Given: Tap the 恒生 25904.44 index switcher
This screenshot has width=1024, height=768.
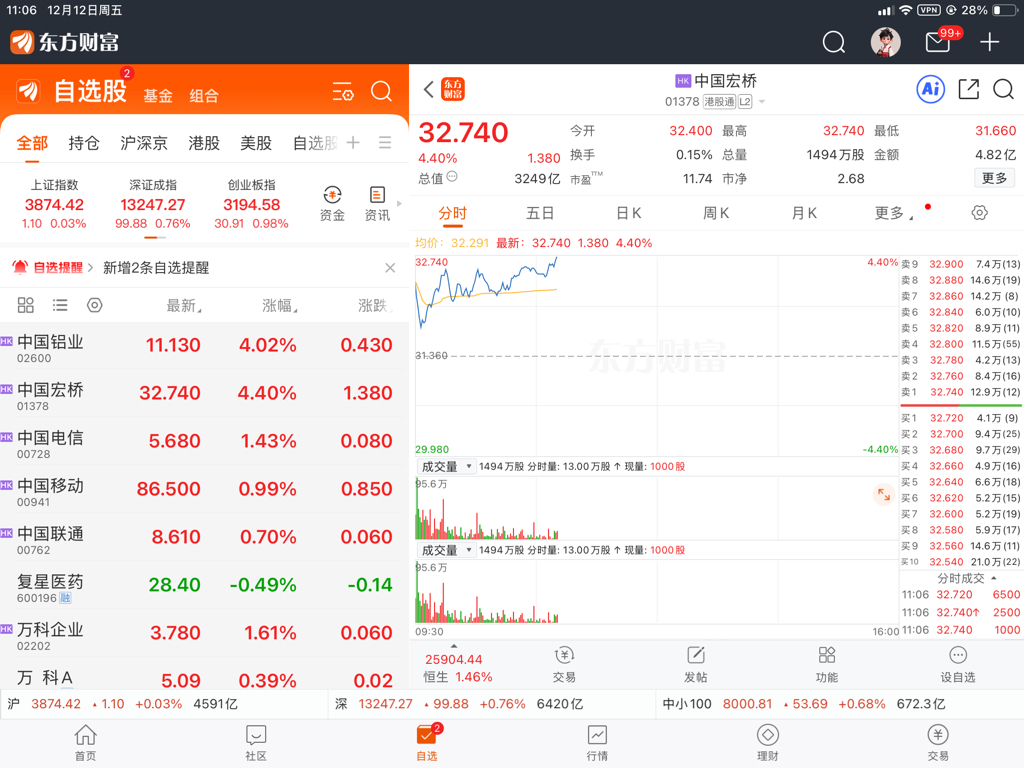Looking at the screenshot, I should pyautogui.click(x=456, y=665).
